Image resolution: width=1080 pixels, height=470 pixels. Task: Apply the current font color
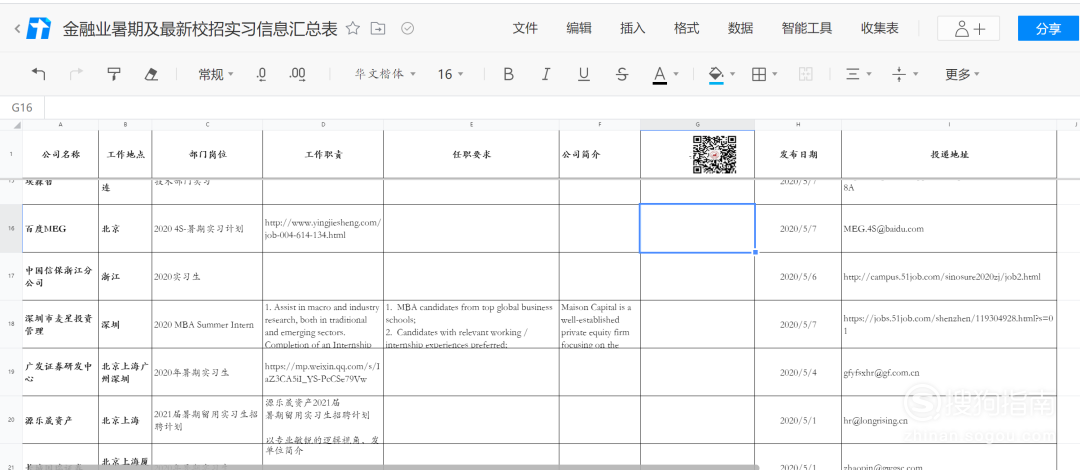point(660,74)
